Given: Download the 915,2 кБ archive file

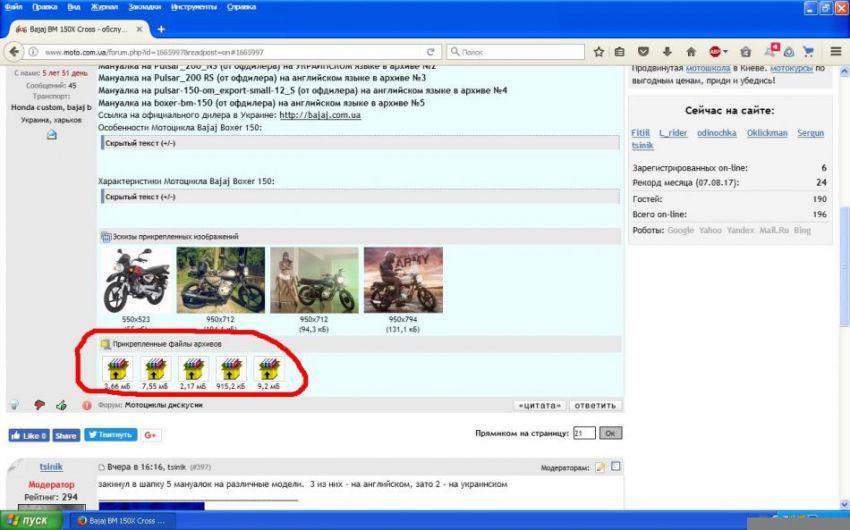Looking at the screenshot, I should coord(231,370).
